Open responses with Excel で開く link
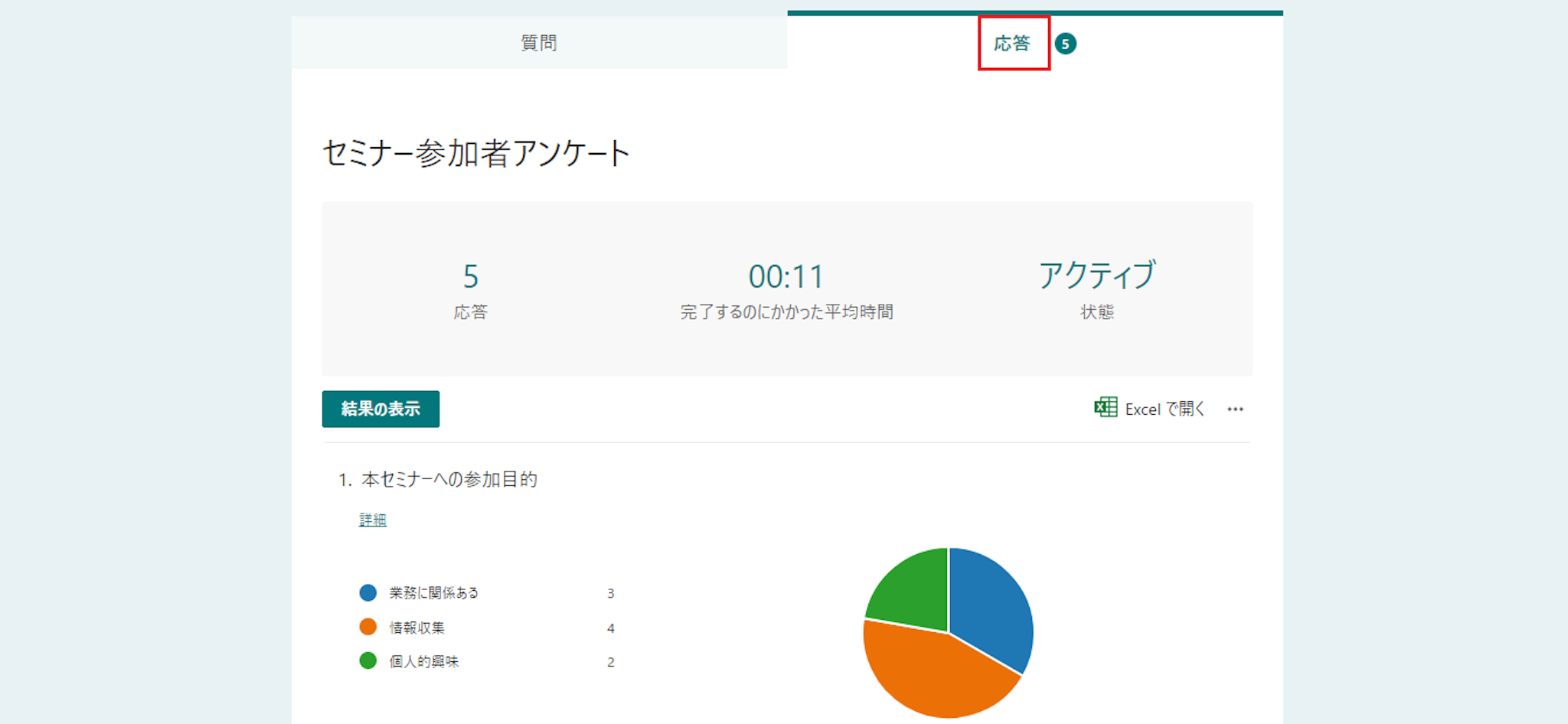The image size is (1568, 724). (1164, 409)
